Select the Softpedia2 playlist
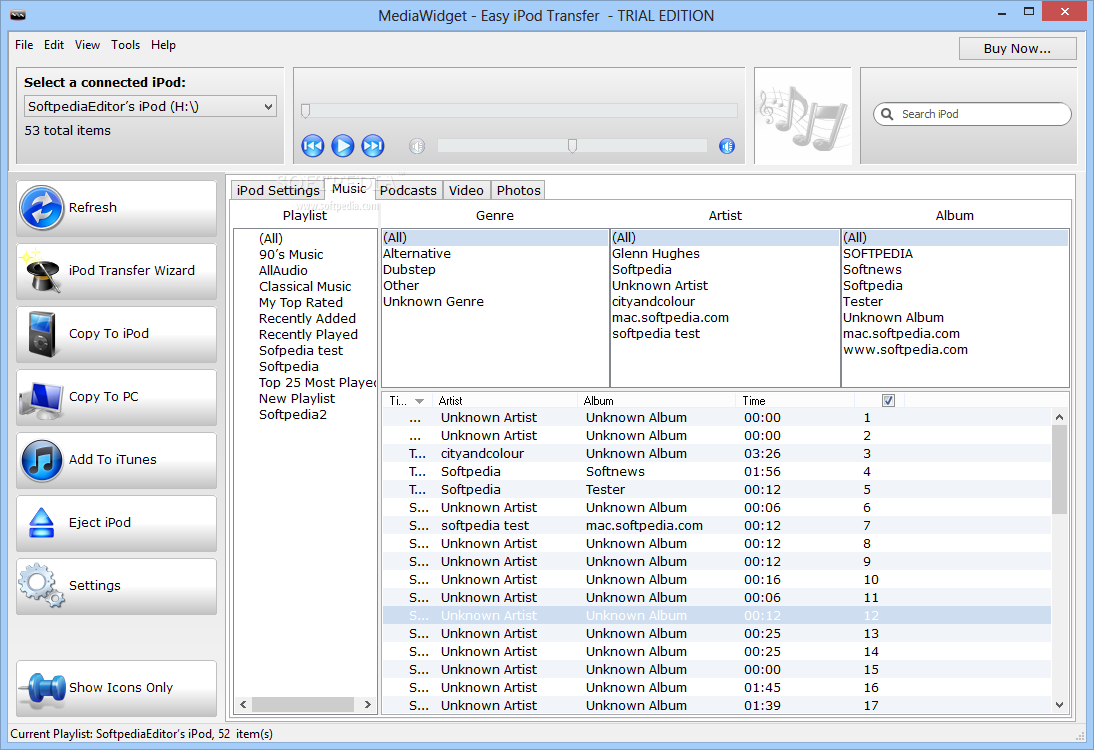 [292, 415]
